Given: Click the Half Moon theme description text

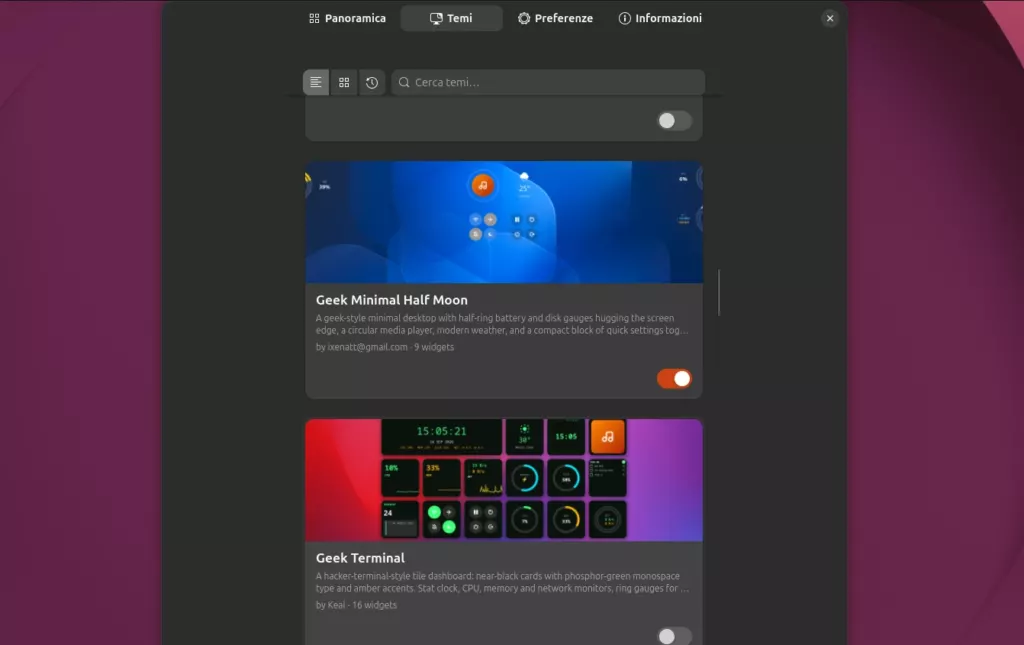Looking at the screenshot, I should 502,324.
